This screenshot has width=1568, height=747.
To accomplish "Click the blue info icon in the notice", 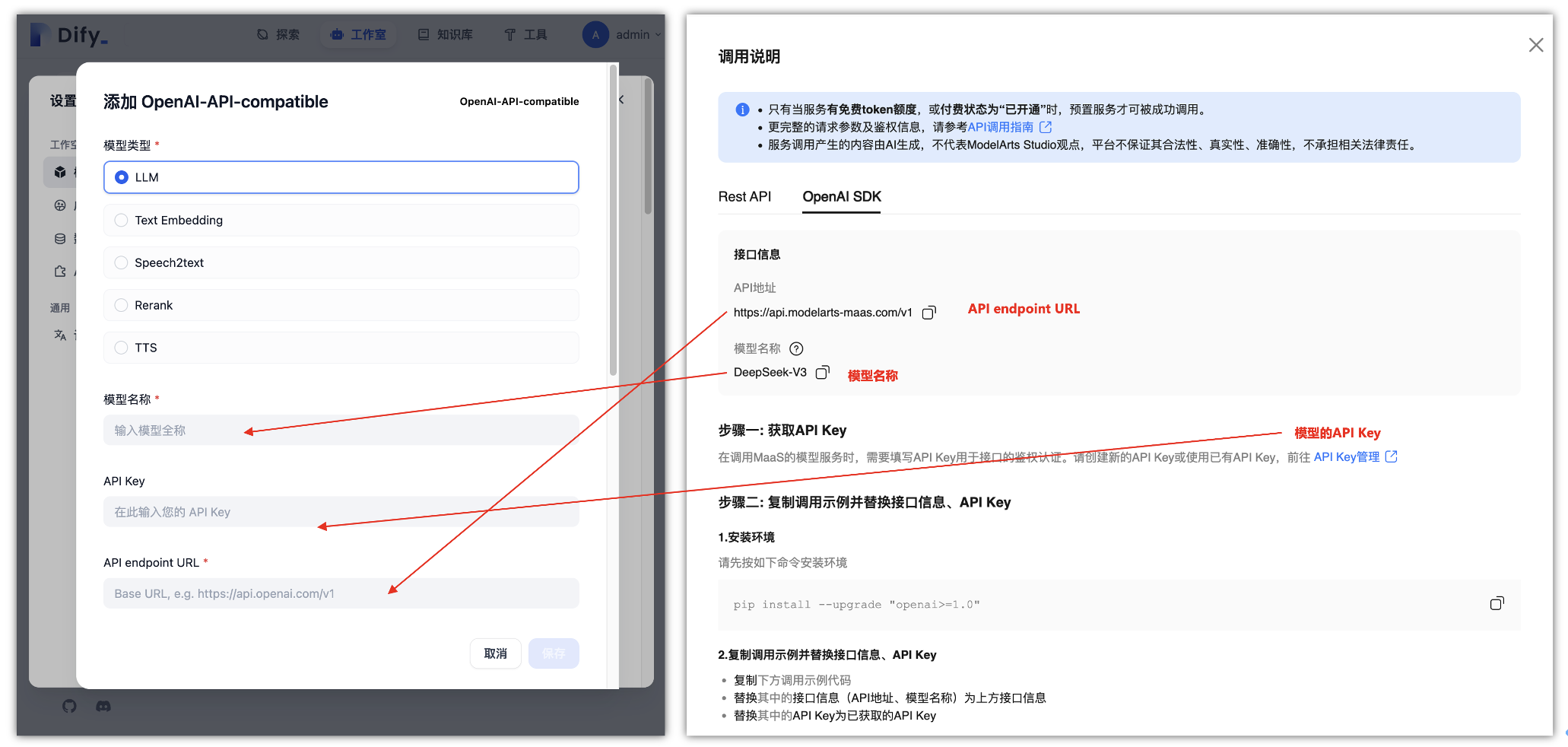I will point(742,110).
